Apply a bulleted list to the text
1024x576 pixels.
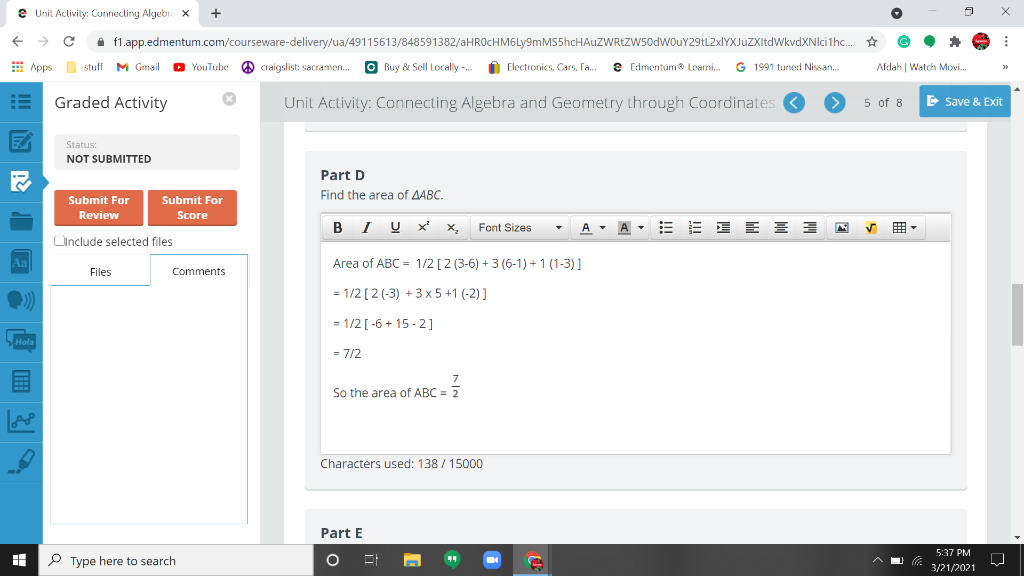(x=666, y=227)
